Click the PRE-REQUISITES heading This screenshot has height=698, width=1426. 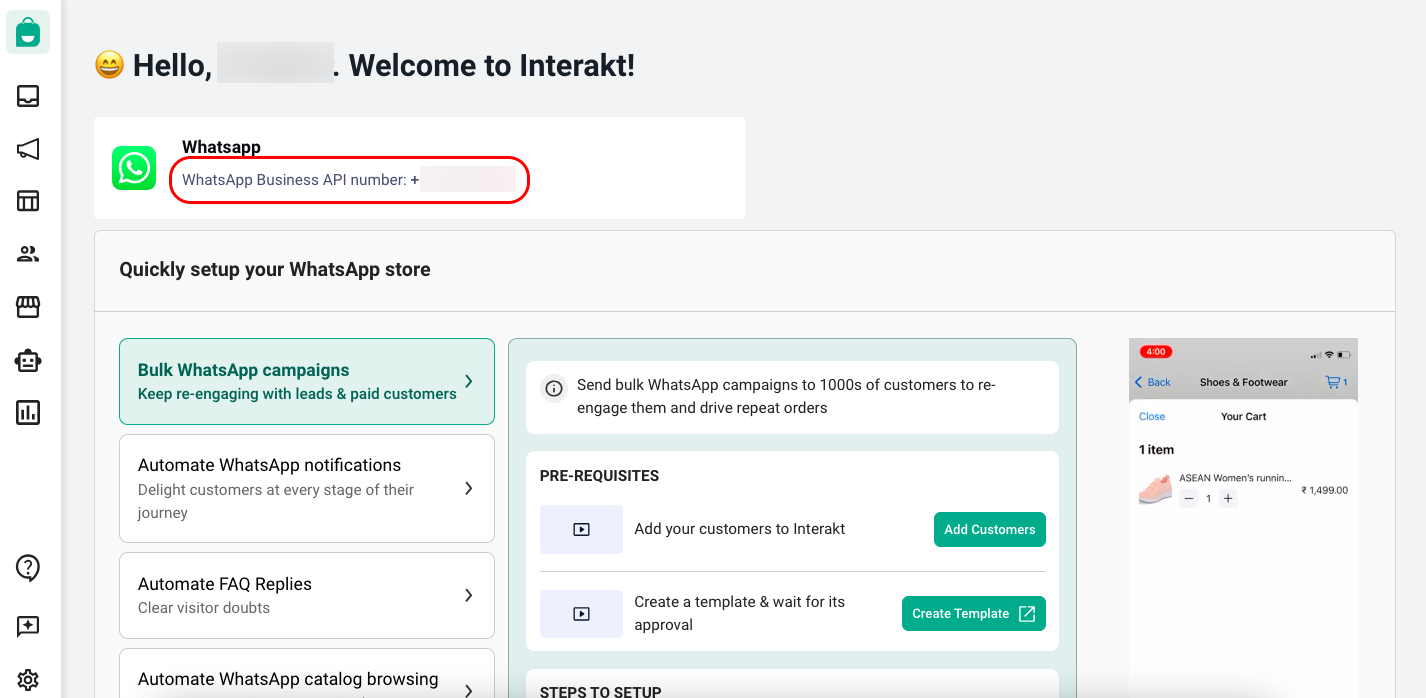[599, 476]
